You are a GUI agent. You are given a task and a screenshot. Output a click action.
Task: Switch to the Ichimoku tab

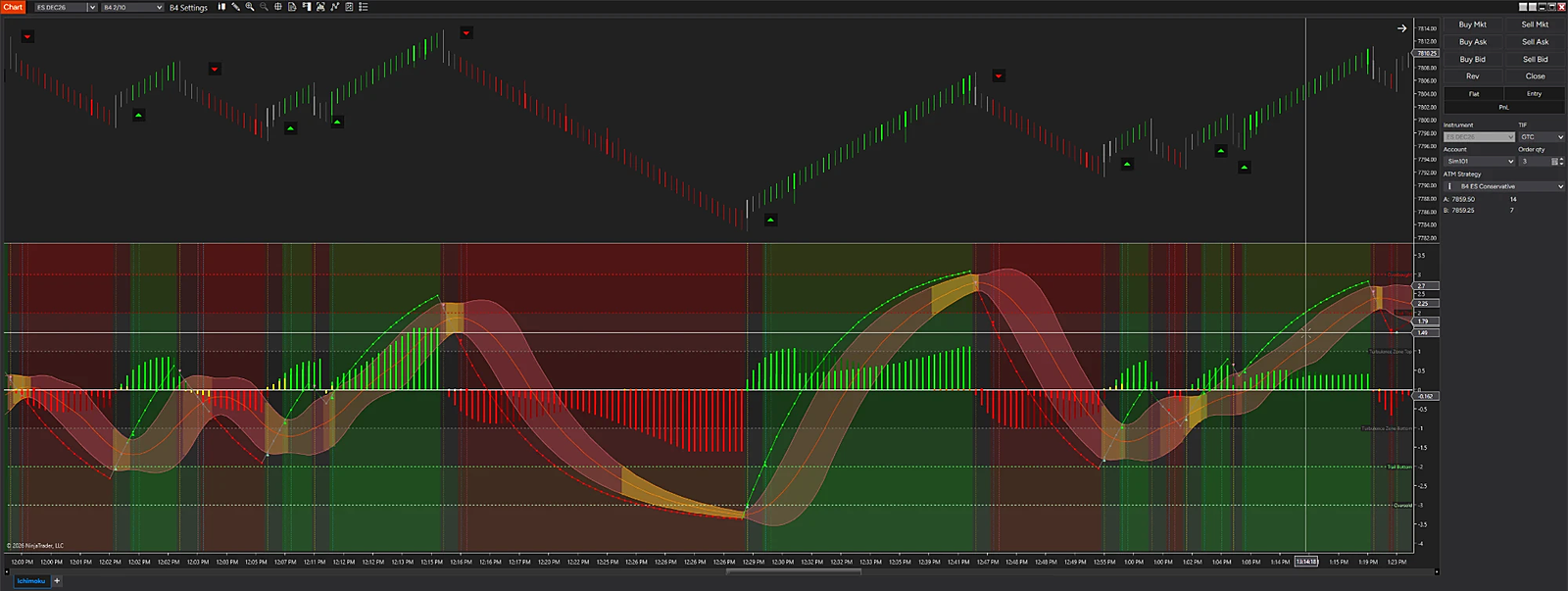[31, 581]
